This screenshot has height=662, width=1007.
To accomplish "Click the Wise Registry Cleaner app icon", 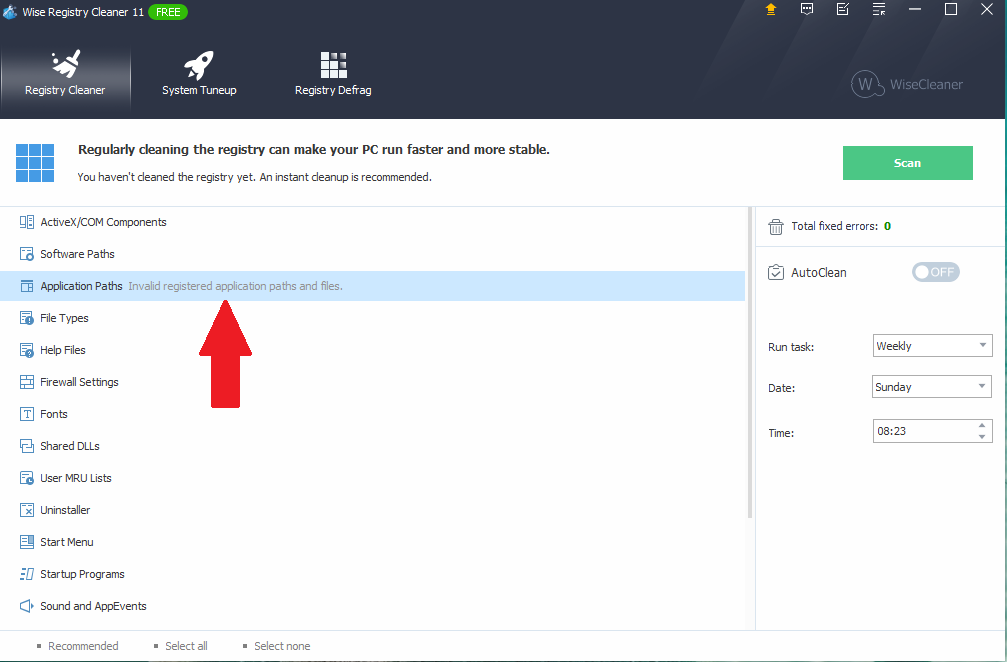I will pos(10,12).
